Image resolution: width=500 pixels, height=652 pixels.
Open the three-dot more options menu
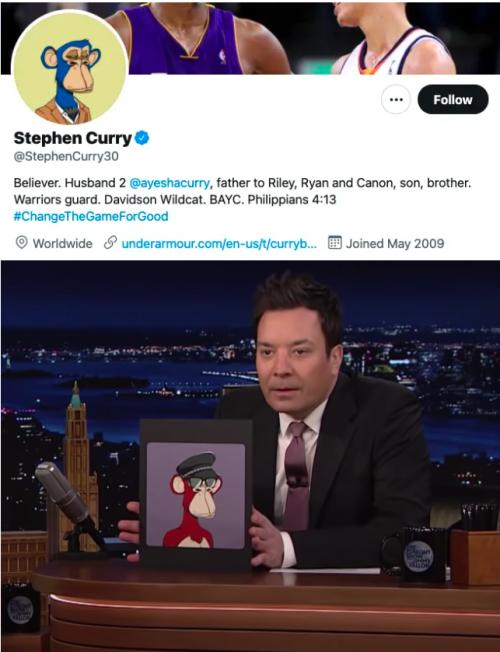(x=396, y=99)
